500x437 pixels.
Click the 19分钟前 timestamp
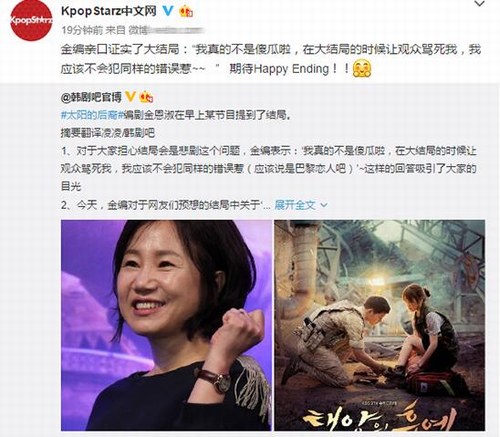(82, 30)
